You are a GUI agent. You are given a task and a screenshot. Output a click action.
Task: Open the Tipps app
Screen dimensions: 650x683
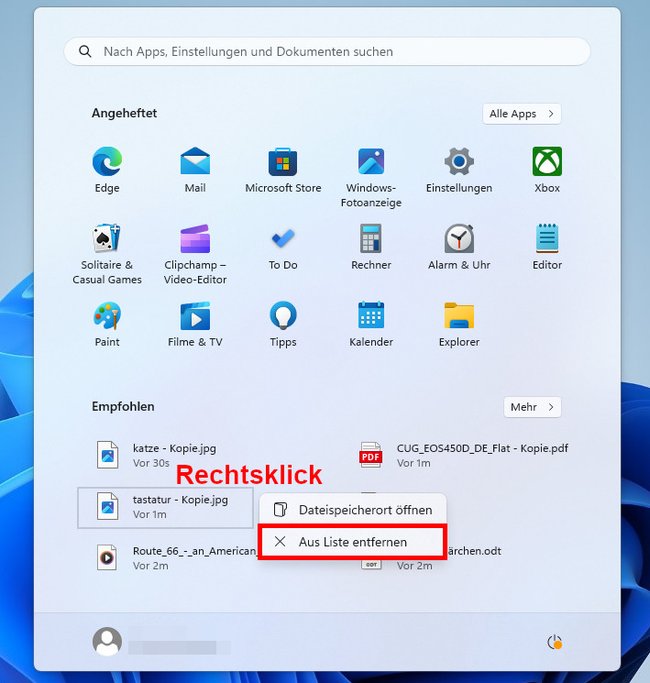(x=283, y=315)
